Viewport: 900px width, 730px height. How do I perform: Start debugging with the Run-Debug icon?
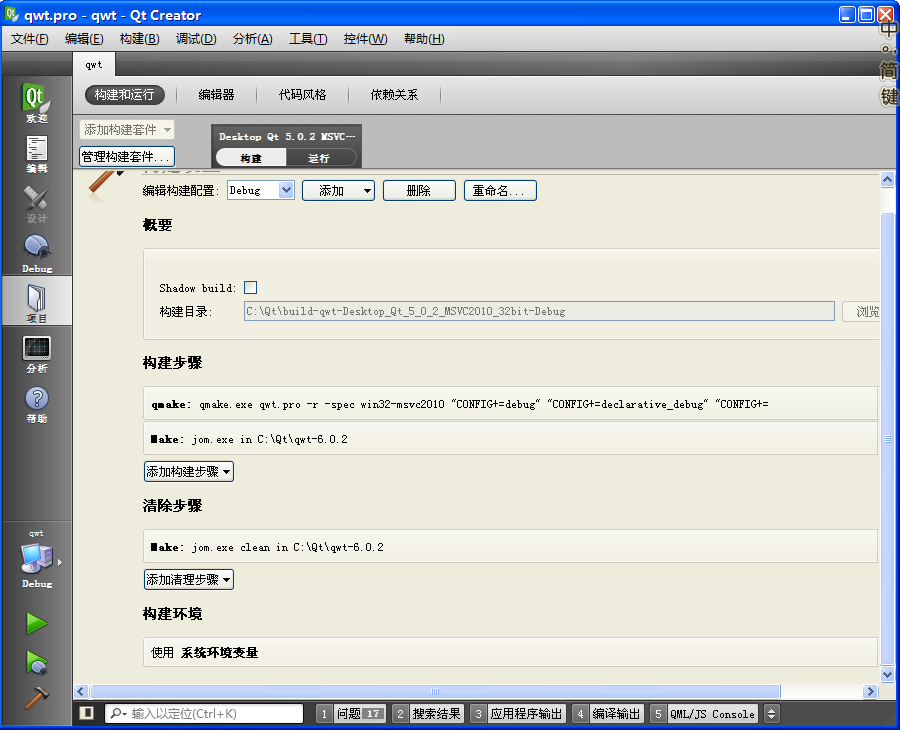37,663
